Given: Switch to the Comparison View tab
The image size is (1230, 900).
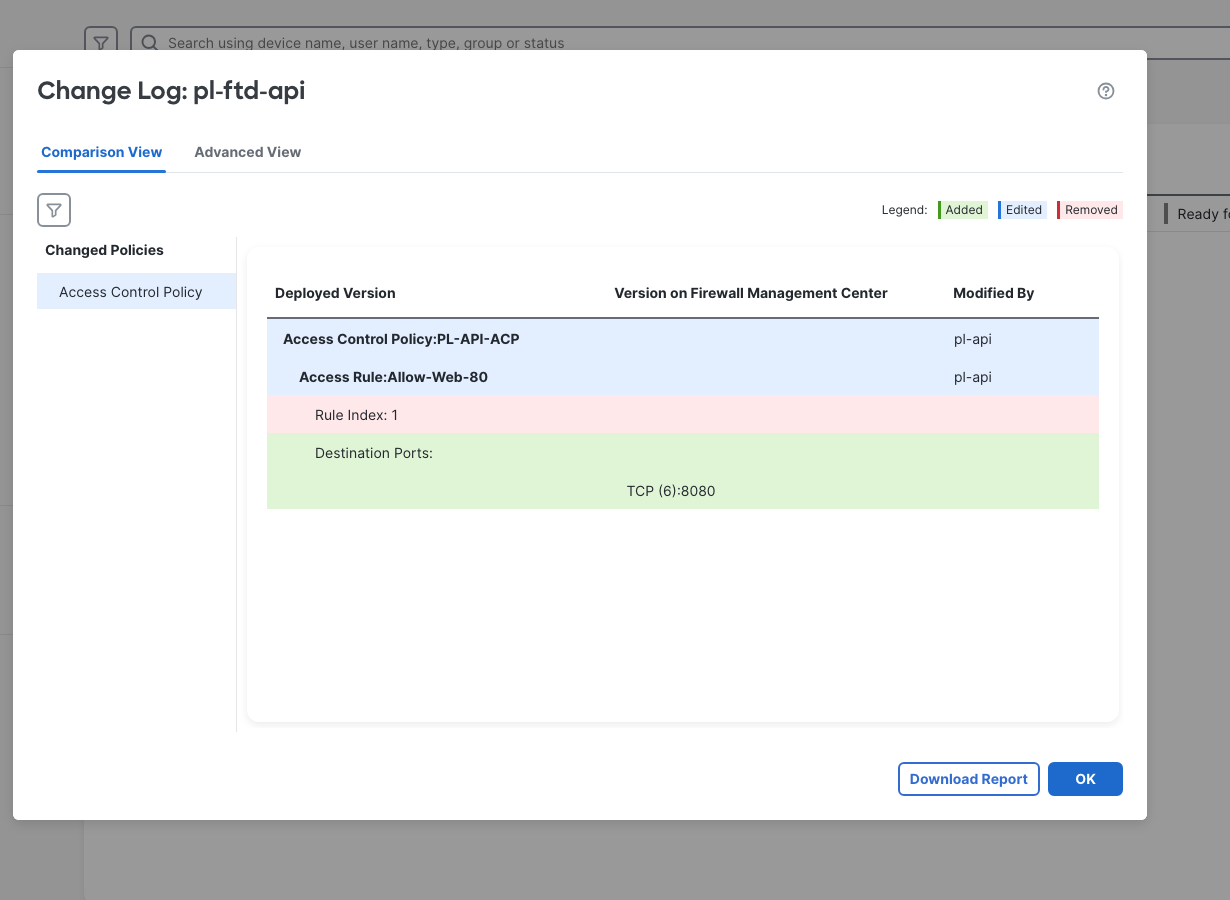Looking at the screenshot, I should click(x=102, y=152).
